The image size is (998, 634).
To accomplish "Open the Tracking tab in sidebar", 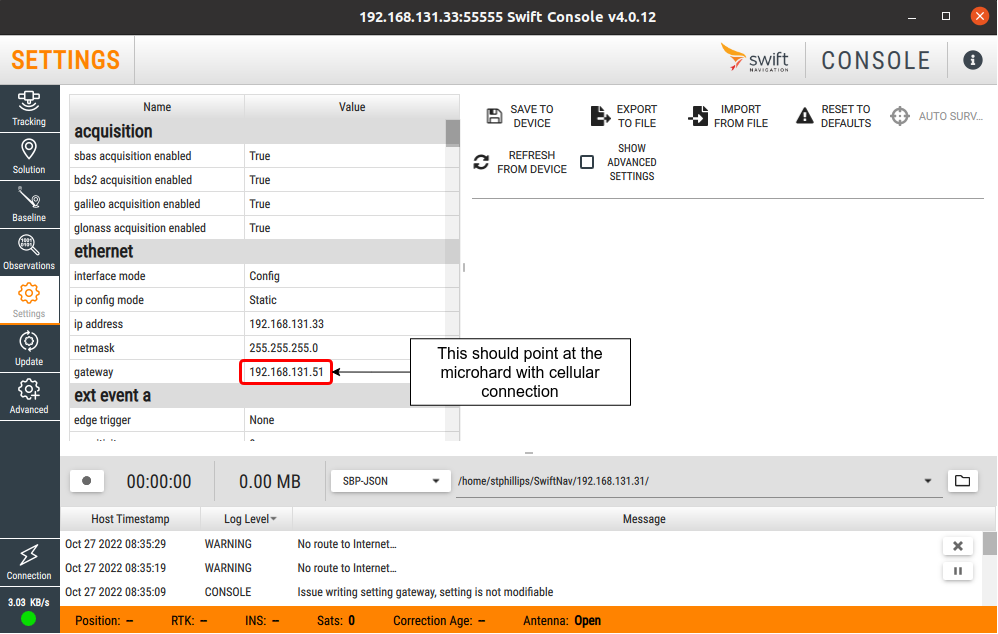I will pos(29,108).
